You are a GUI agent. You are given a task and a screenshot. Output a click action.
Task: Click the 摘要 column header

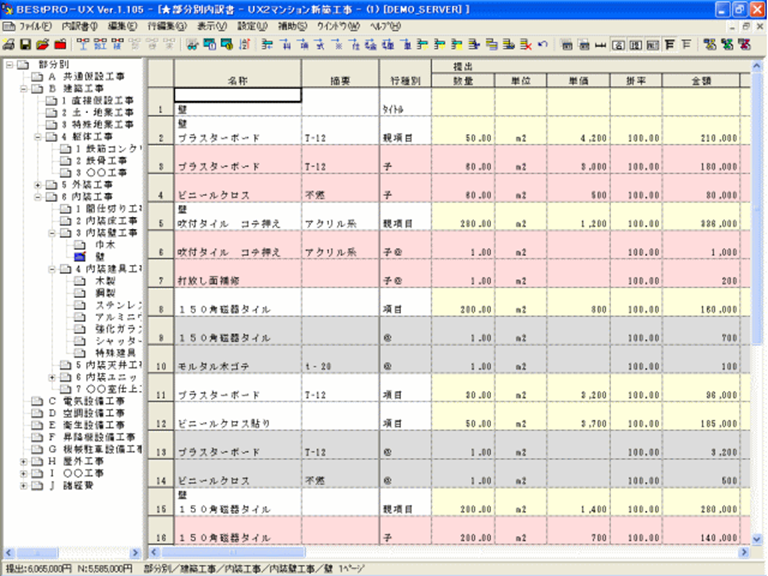[x=340, y=74]
